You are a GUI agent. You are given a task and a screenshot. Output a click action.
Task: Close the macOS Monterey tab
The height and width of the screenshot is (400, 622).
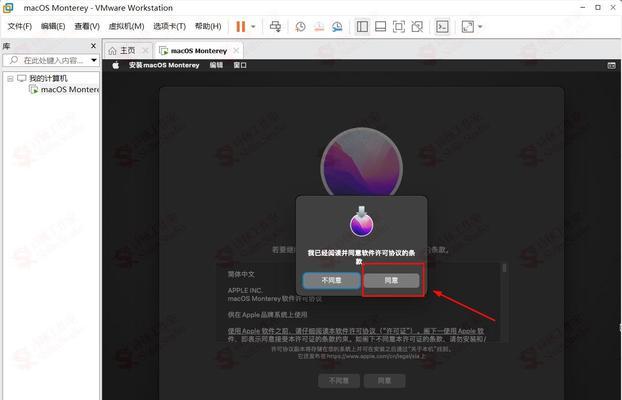point(236,50)
